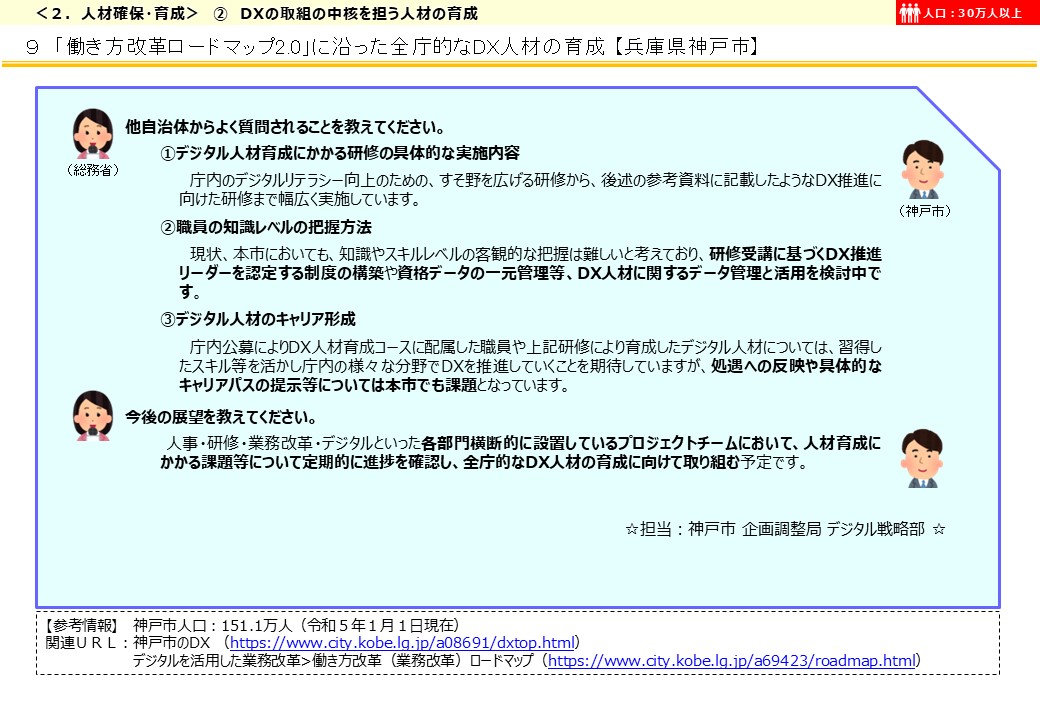The width and height of the screenshot is (1040, 720).
Task: Click the subtitle DXの取組の中核を担う人材の育成
Action: coord(359,13)
